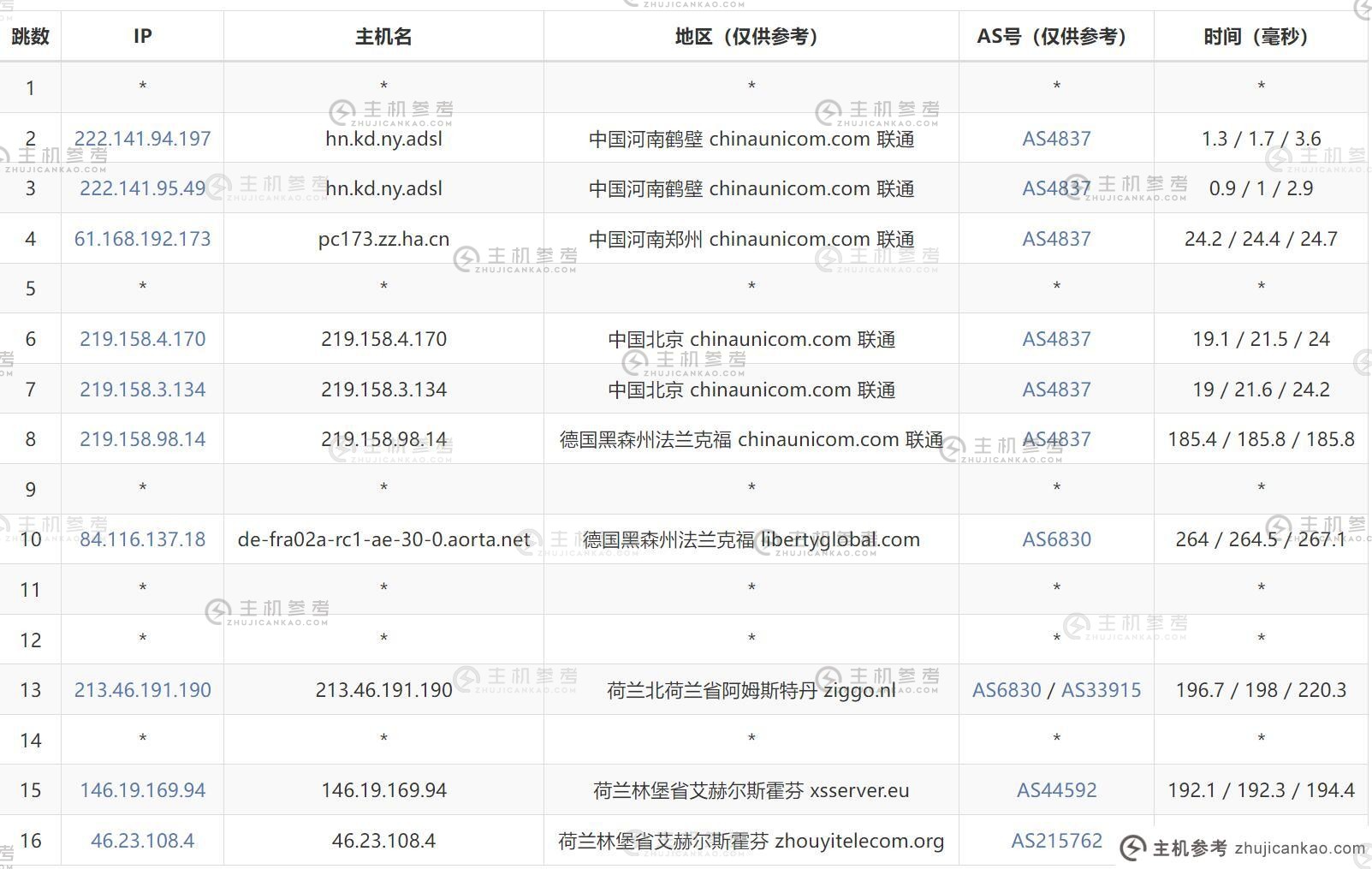1372x869 pixels.
Task: Select region 中国河南鹤壁 in hop 2 row
Action: pyautogui.click(x=751, y=139)
